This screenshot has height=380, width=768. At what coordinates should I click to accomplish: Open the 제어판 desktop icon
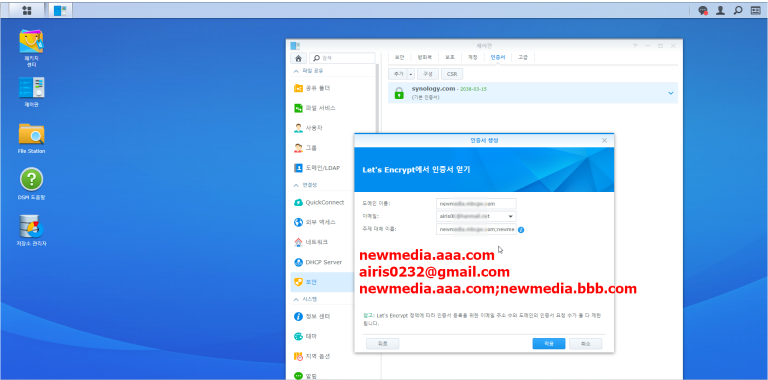pos(31,92)
